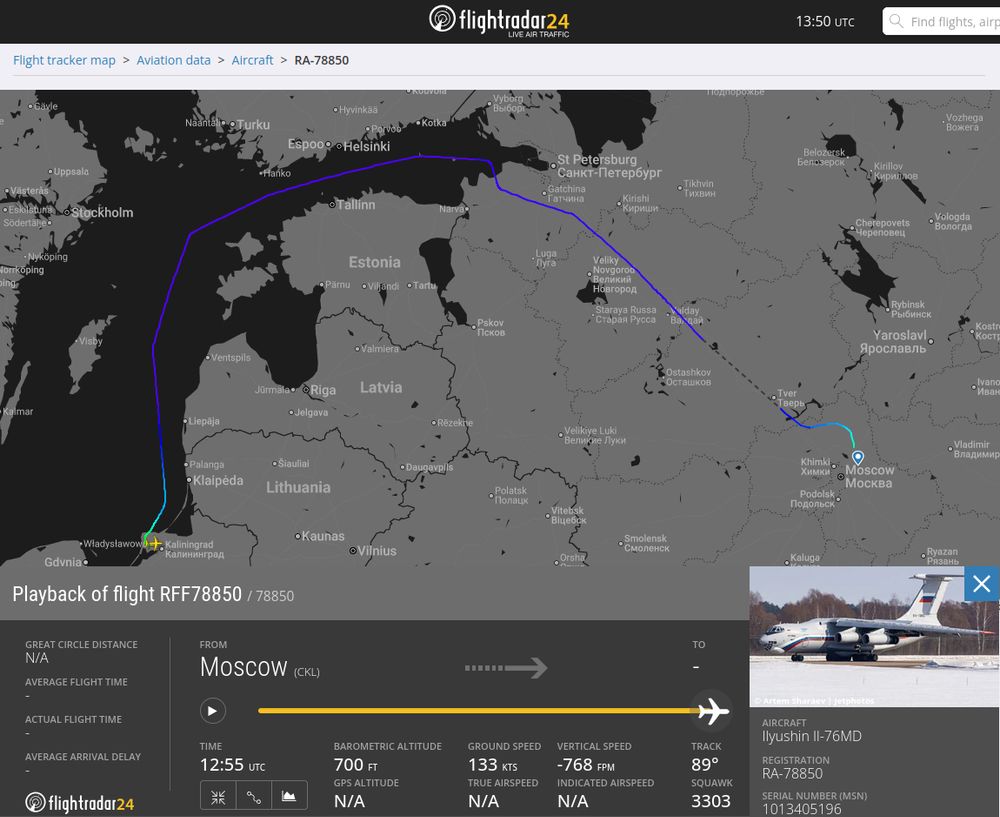This screenshot has width=1000, height=817.
Task: Click the 89° track value
Action: [705, 764]
